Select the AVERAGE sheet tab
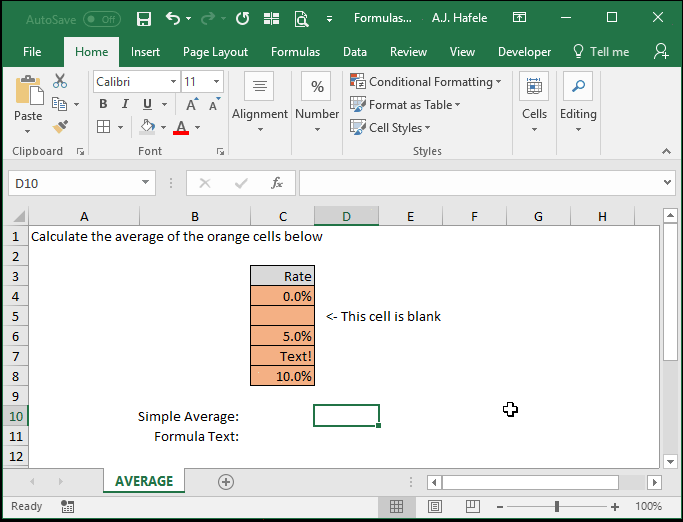Screen dimensions: 683x522 tap(144, 481)
